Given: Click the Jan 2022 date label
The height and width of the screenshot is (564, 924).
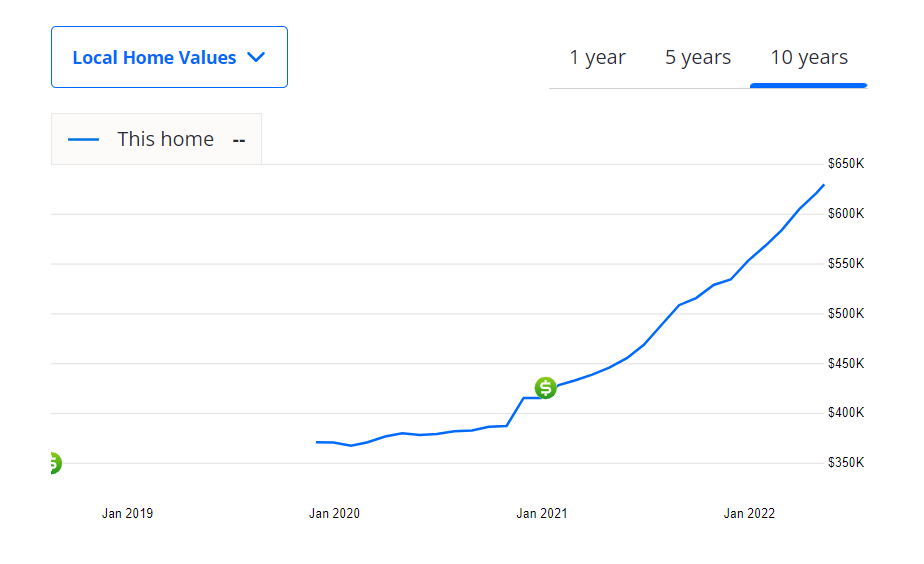Looking at the screenshot, I should tap(749, 514).
